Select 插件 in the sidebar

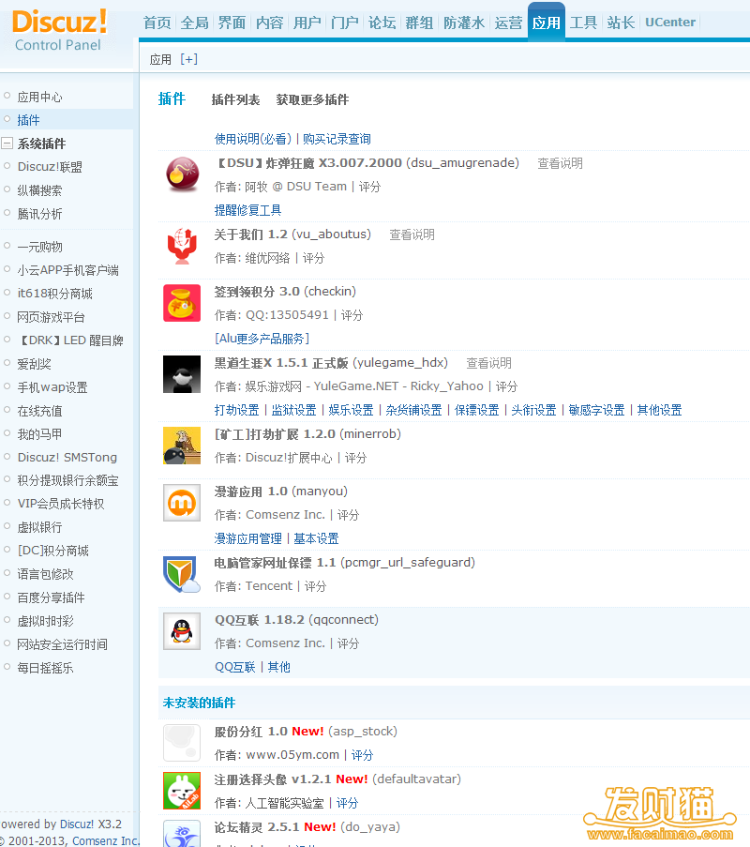[x=28, y=120]
